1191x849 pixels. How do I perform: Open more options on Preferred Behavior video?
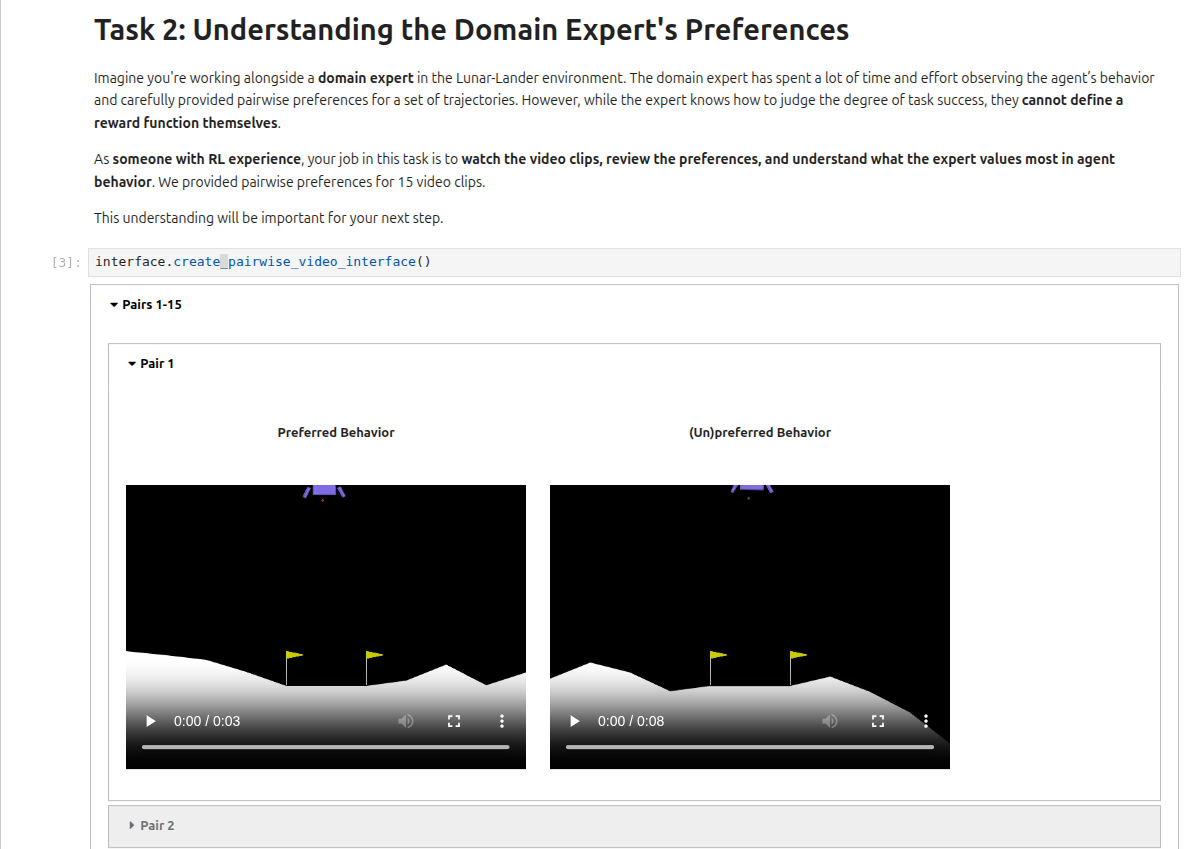pos(501,721)
